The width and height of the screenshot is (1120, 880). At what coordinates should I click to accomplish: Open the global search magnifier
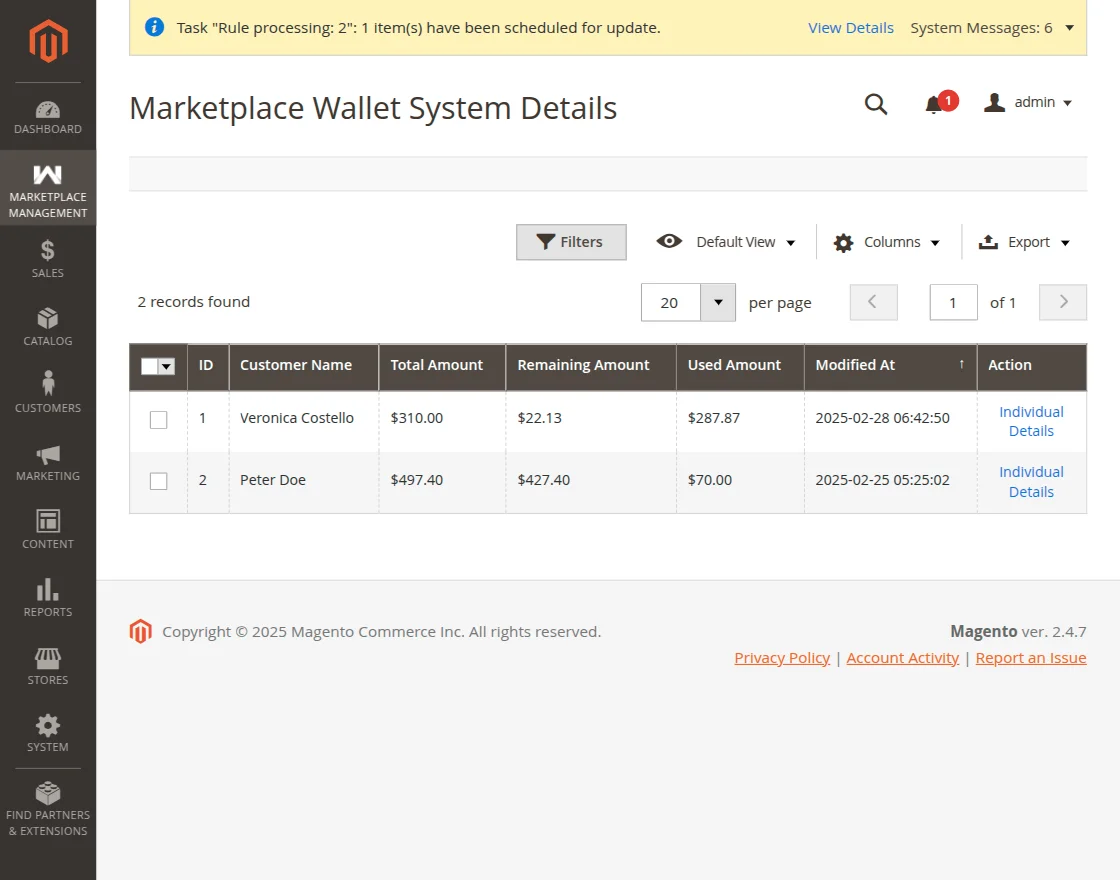pos(875,104)
